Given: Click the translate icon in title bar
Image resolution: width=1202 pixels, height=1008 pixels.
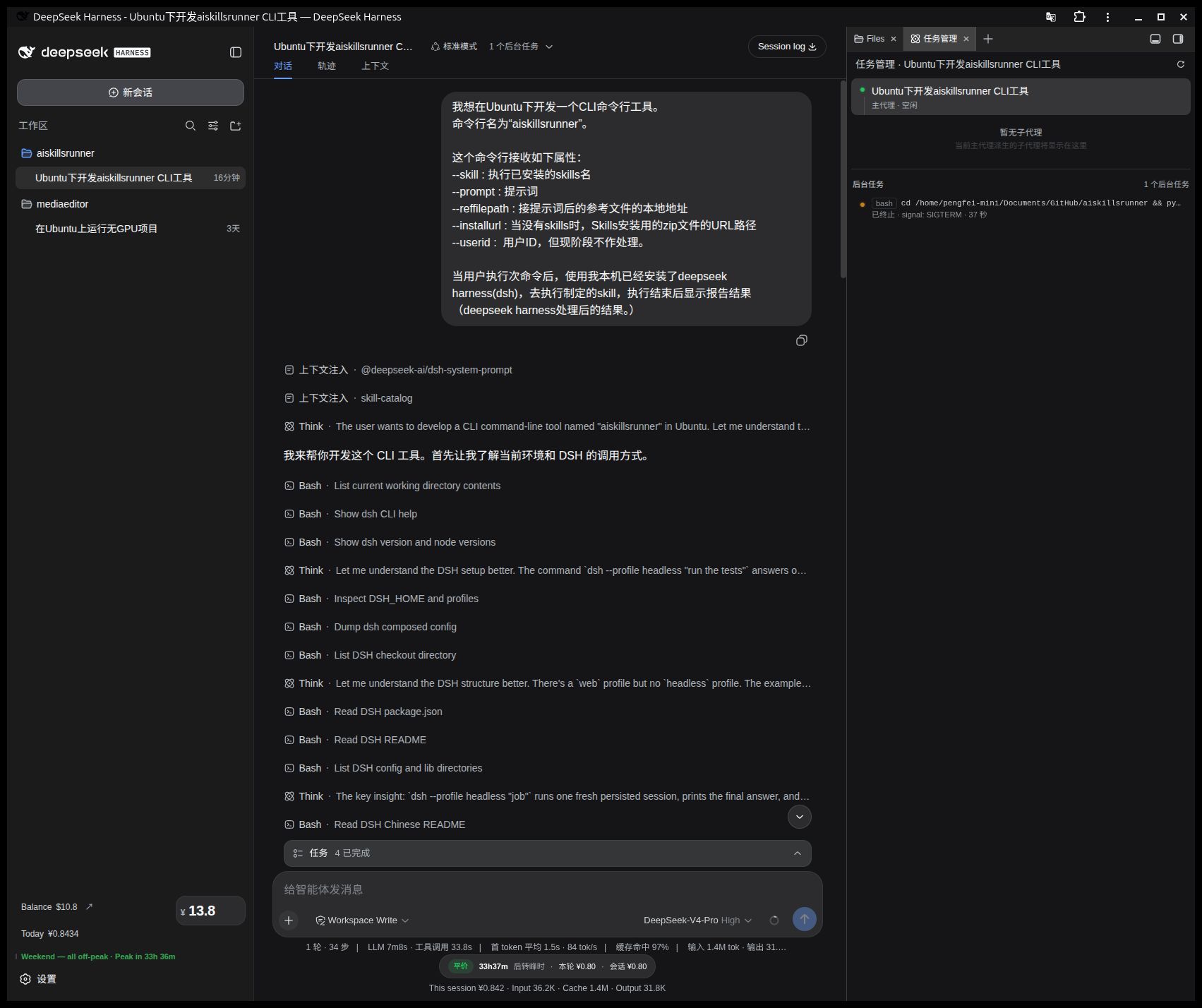Looking at the screenshot, I should 1051,17.
